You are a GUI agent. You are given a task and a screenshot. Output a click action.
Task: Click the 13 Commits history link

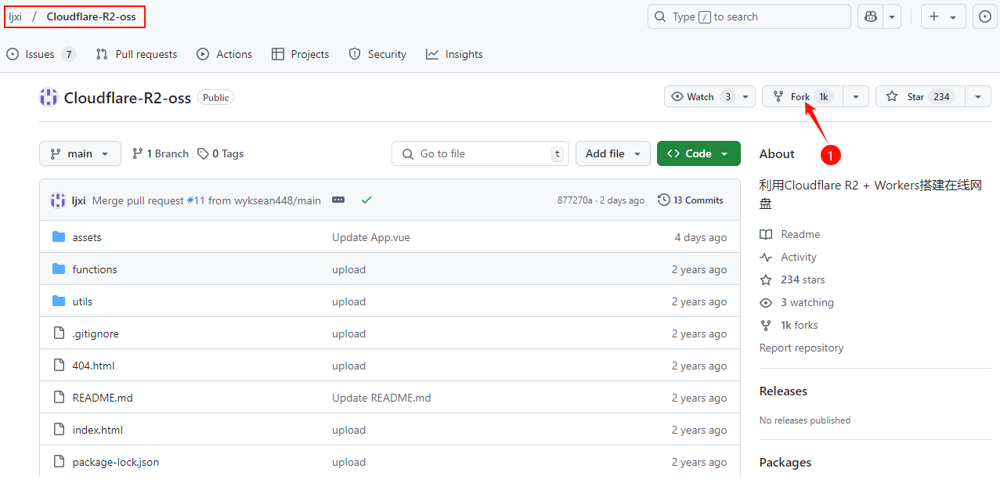click(690, 200)
